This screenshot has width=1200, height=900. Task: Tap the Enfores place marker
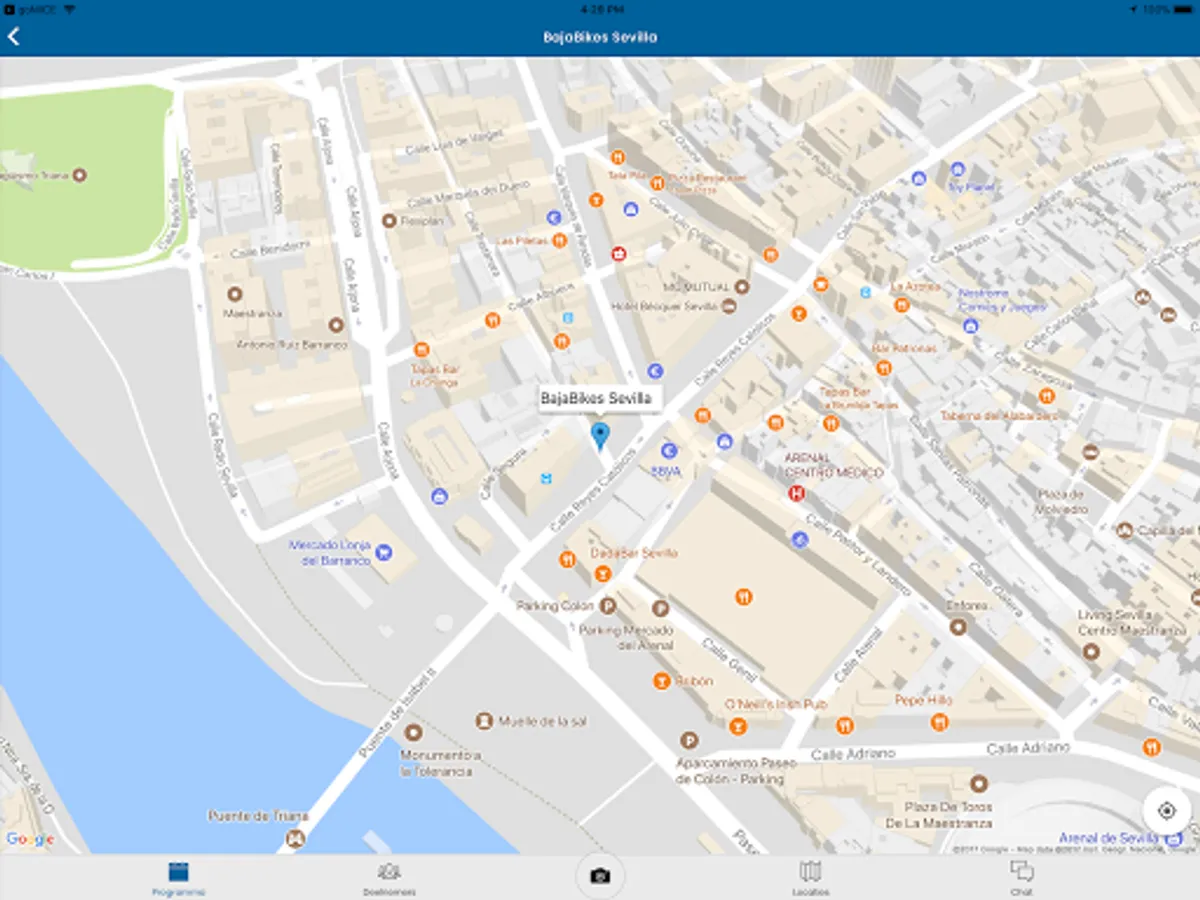[958, 627]
